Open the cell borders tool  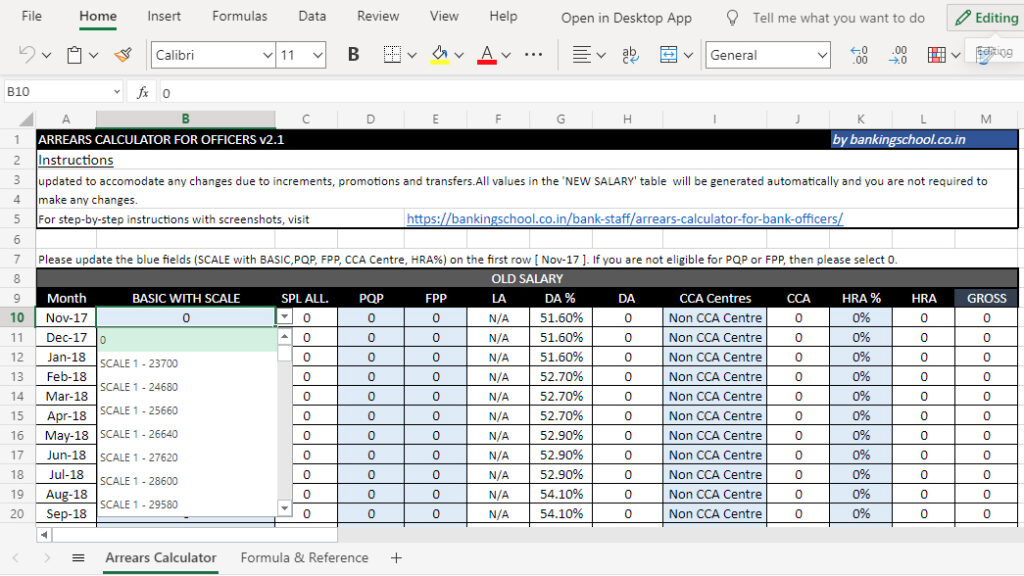coord(393,55)
